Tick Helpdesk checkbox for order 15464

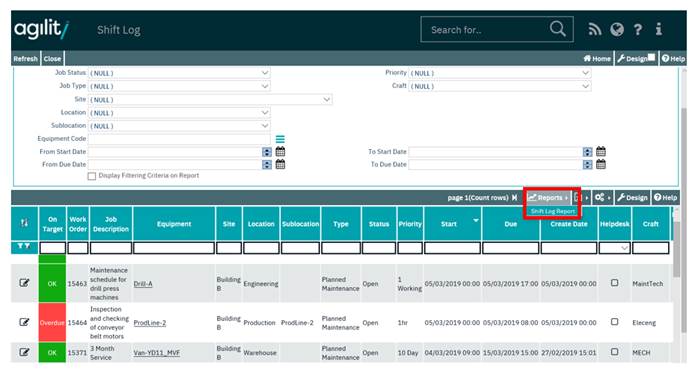click(614, 322)
